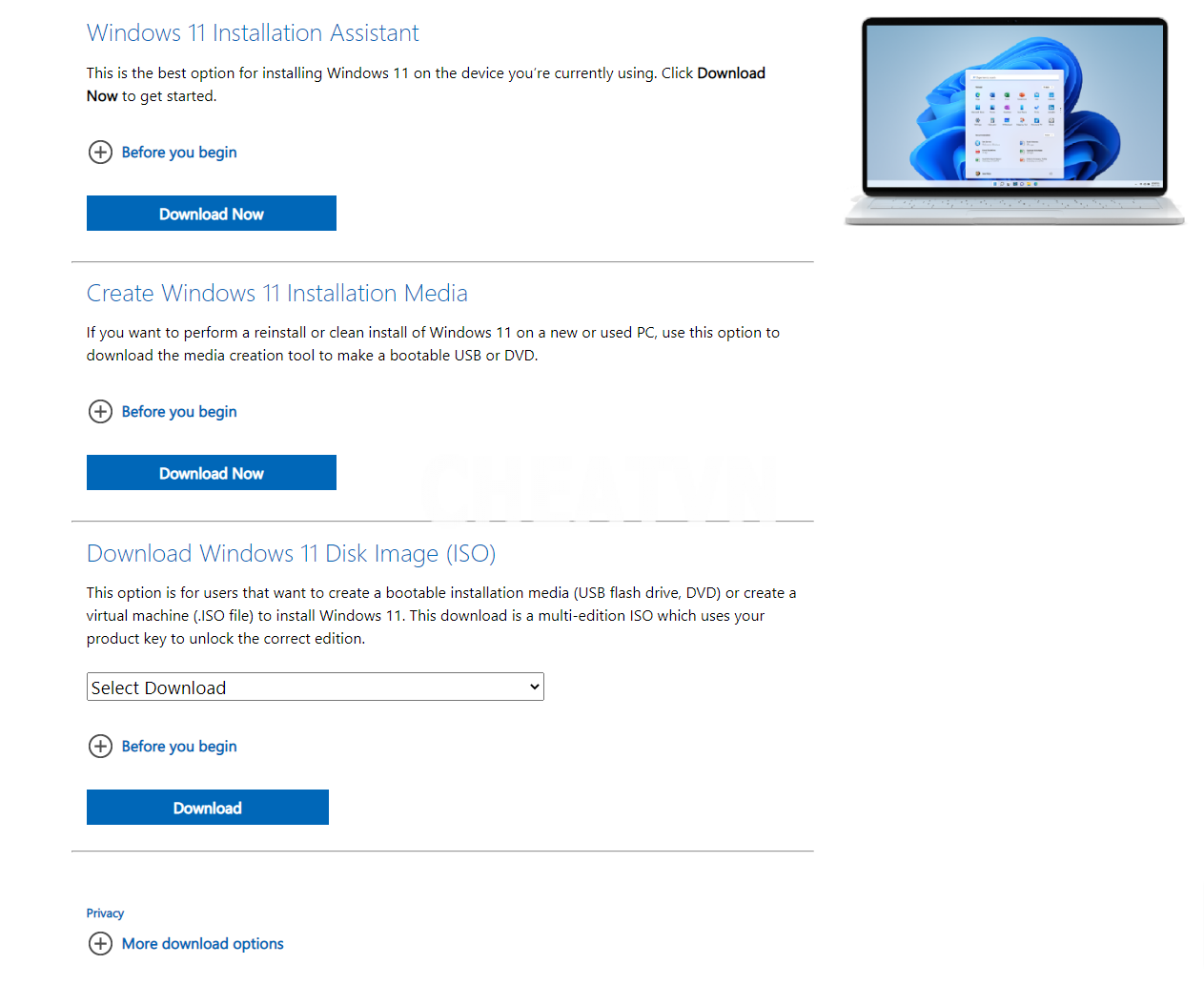The width and height of the screenshot is (1204, 985).
Task: Expand Before you begin for Installation Assistant
Action: 178,152
